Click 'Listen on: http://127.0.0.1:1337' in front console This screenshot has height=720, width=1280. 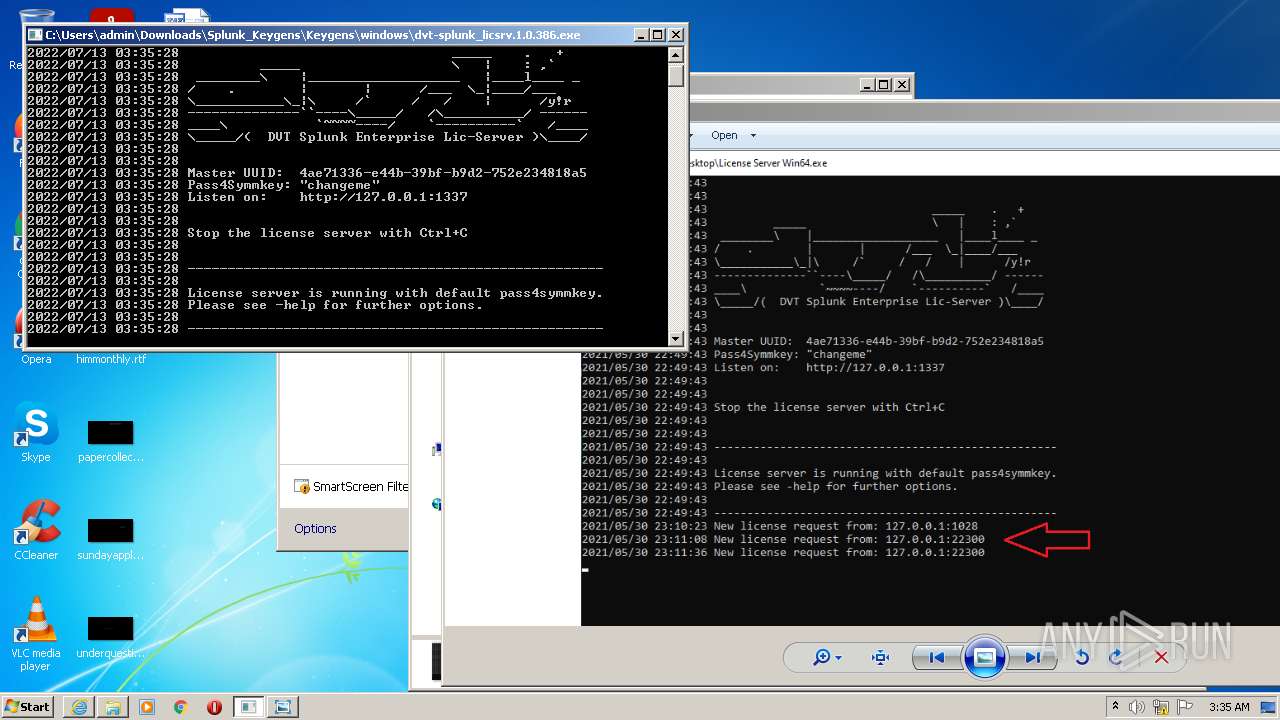pos(327,197)
